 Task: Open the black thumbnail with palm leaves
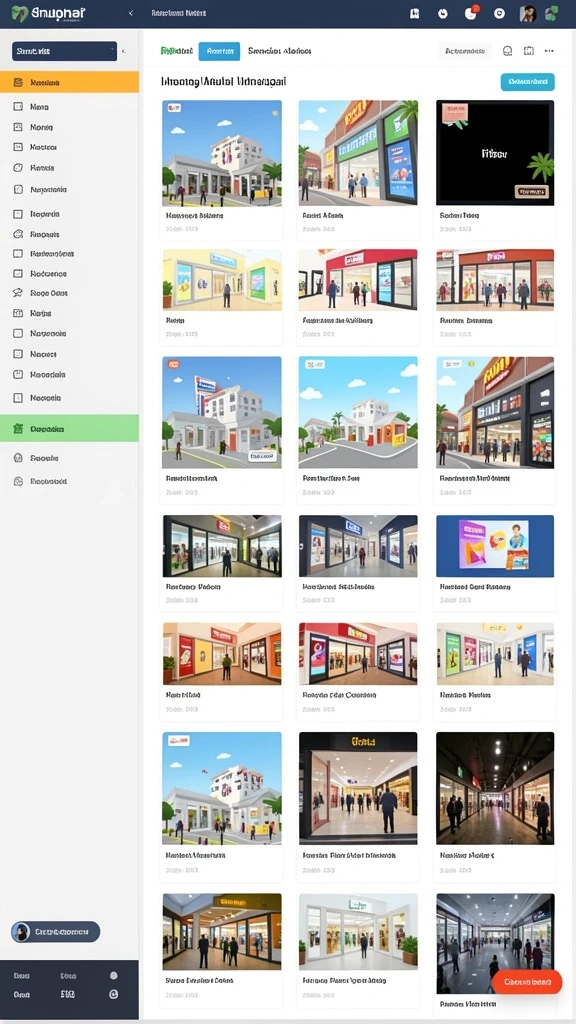(495, 153)
